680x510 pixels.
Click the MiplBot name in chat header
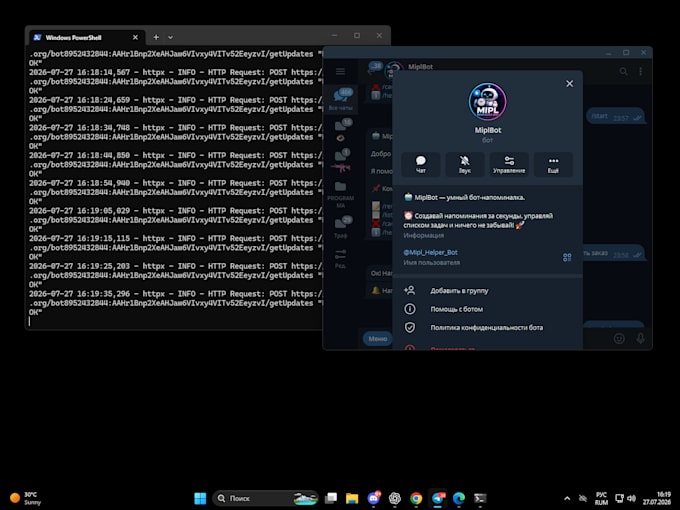(420, 67)
